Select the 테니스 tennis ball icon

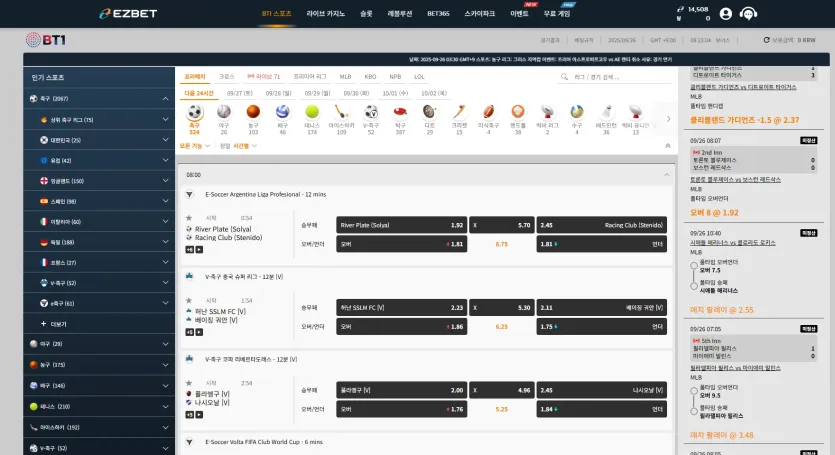coord(312,111)
